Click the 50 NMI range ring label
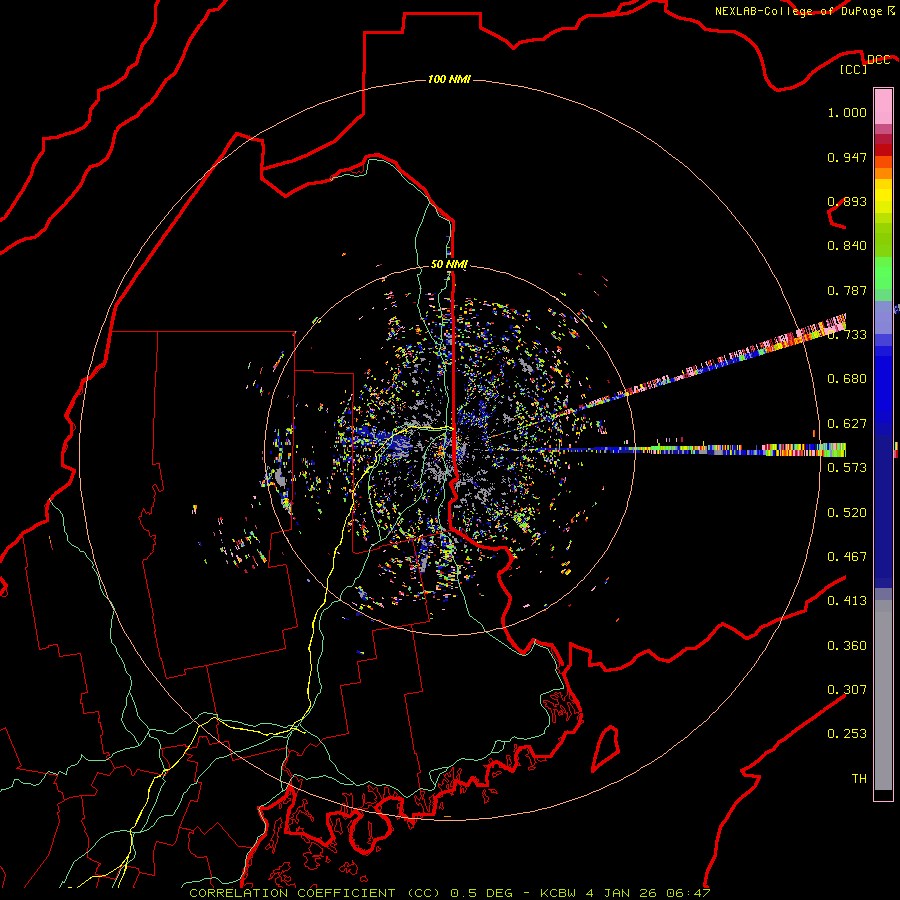 (449, 265)
